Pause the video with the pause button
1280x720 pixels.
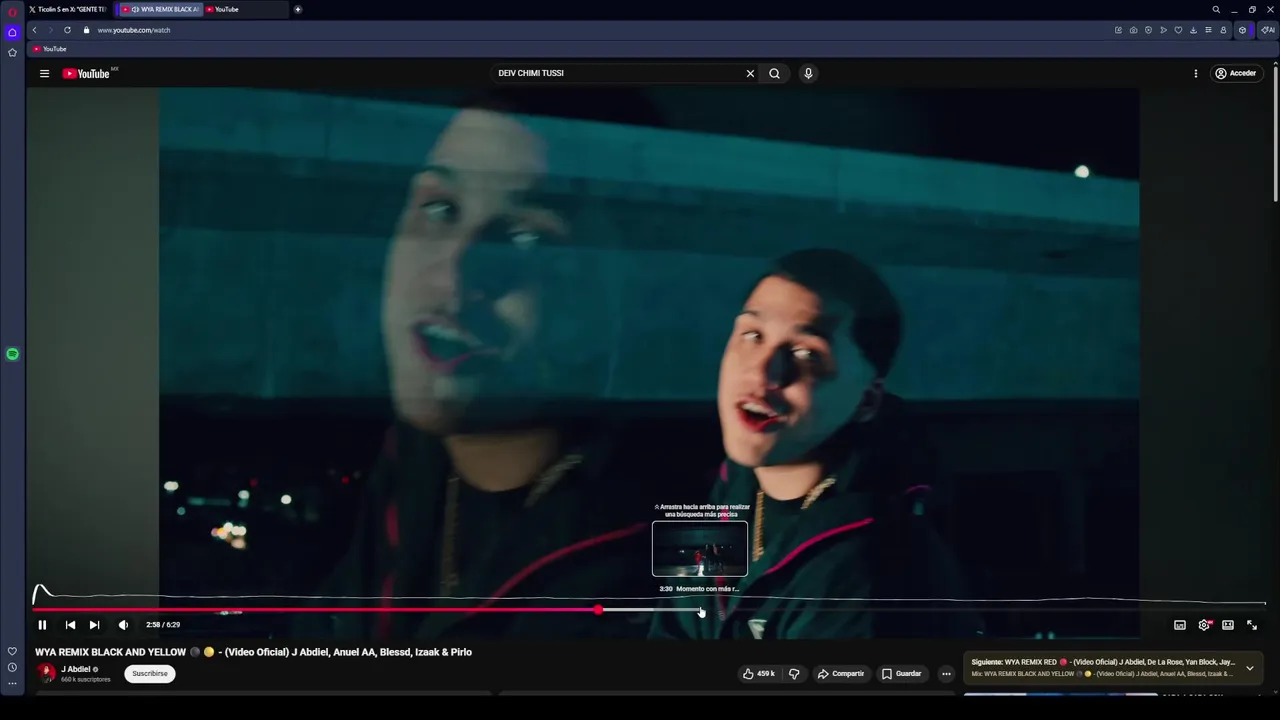(x=42, y=625)
